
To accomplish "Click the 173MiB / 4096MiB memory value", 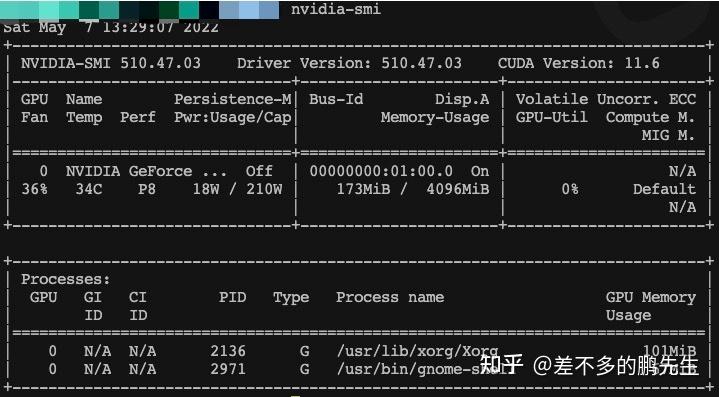I will pos(413,189).
